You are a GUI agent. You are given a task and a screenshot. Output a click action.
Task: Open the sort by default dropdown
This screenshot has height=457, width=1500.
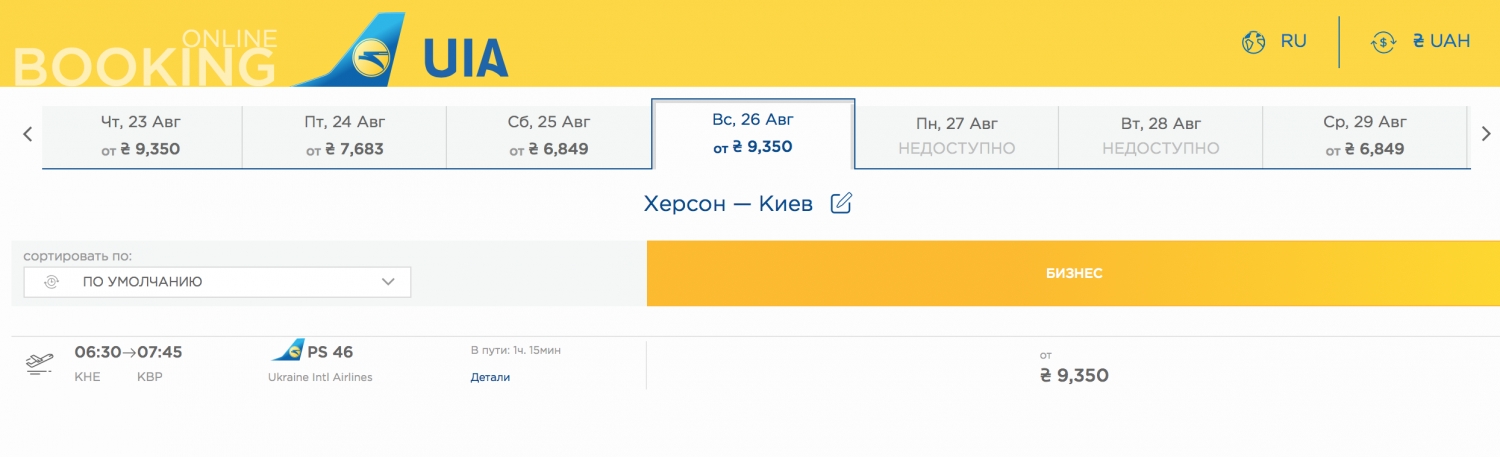[217, 282]
